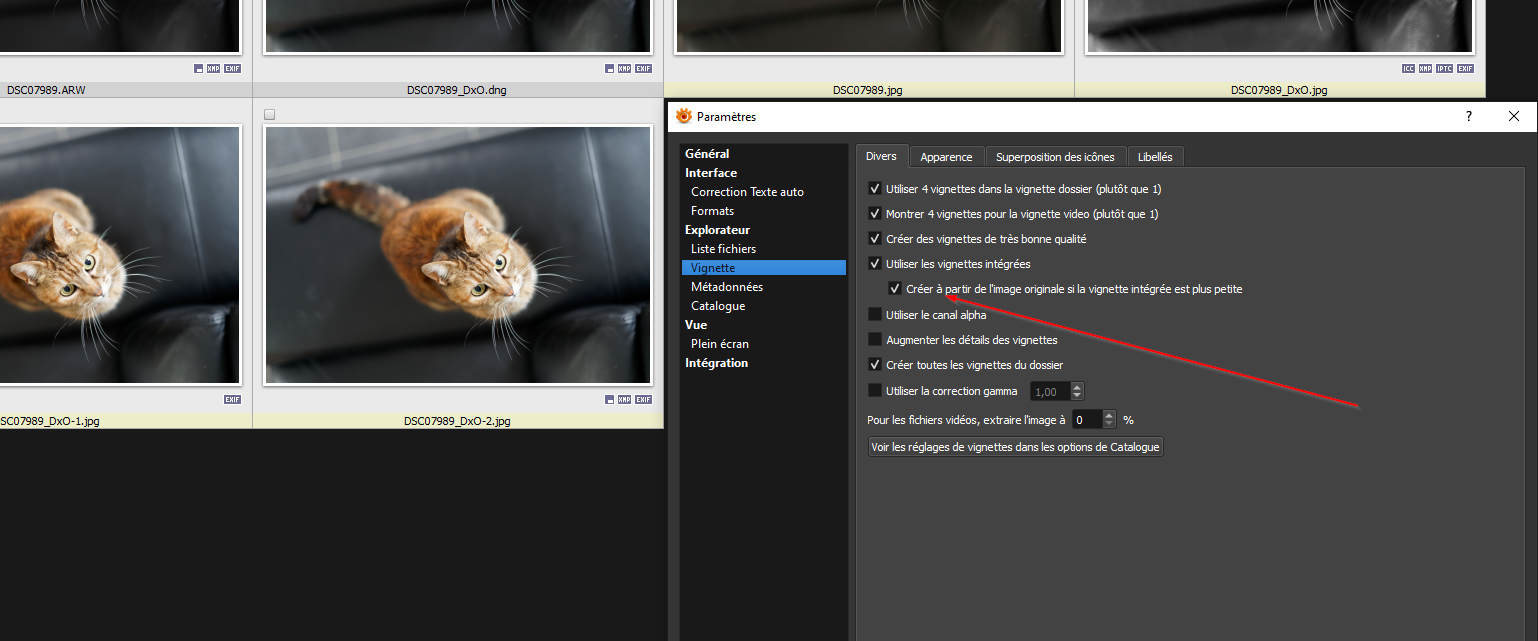Click the IPTC badge under DSC07989_DxO.jpg

click(x=1445, y=69)
